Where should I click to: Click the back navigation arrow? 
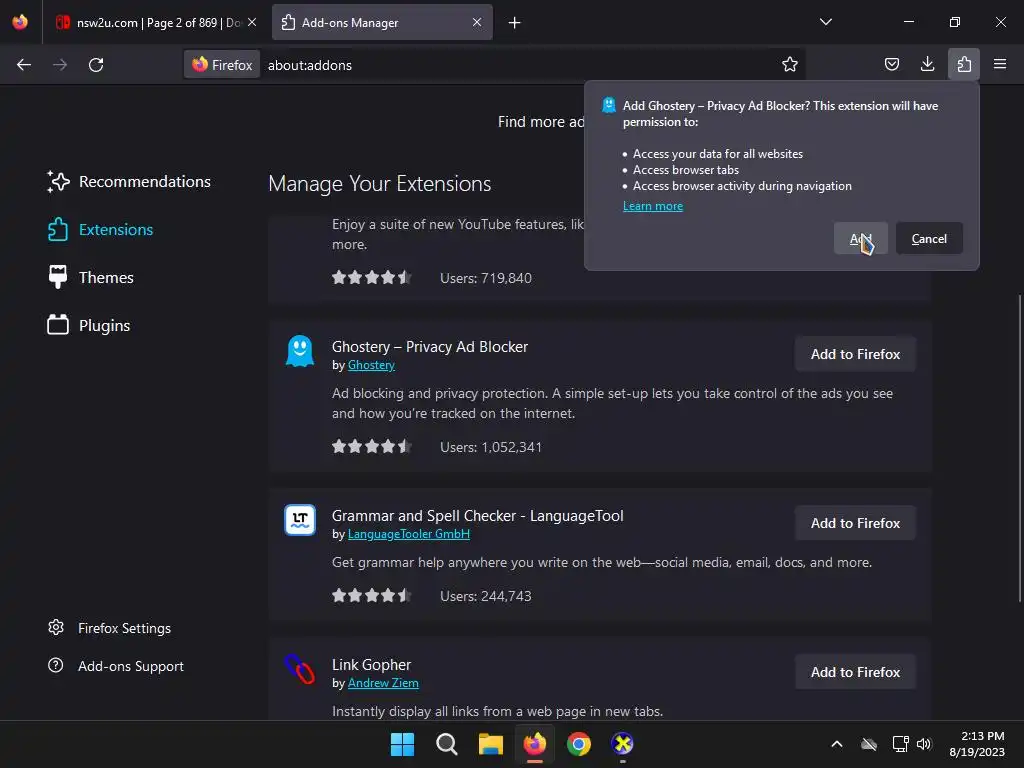(24, 65)
